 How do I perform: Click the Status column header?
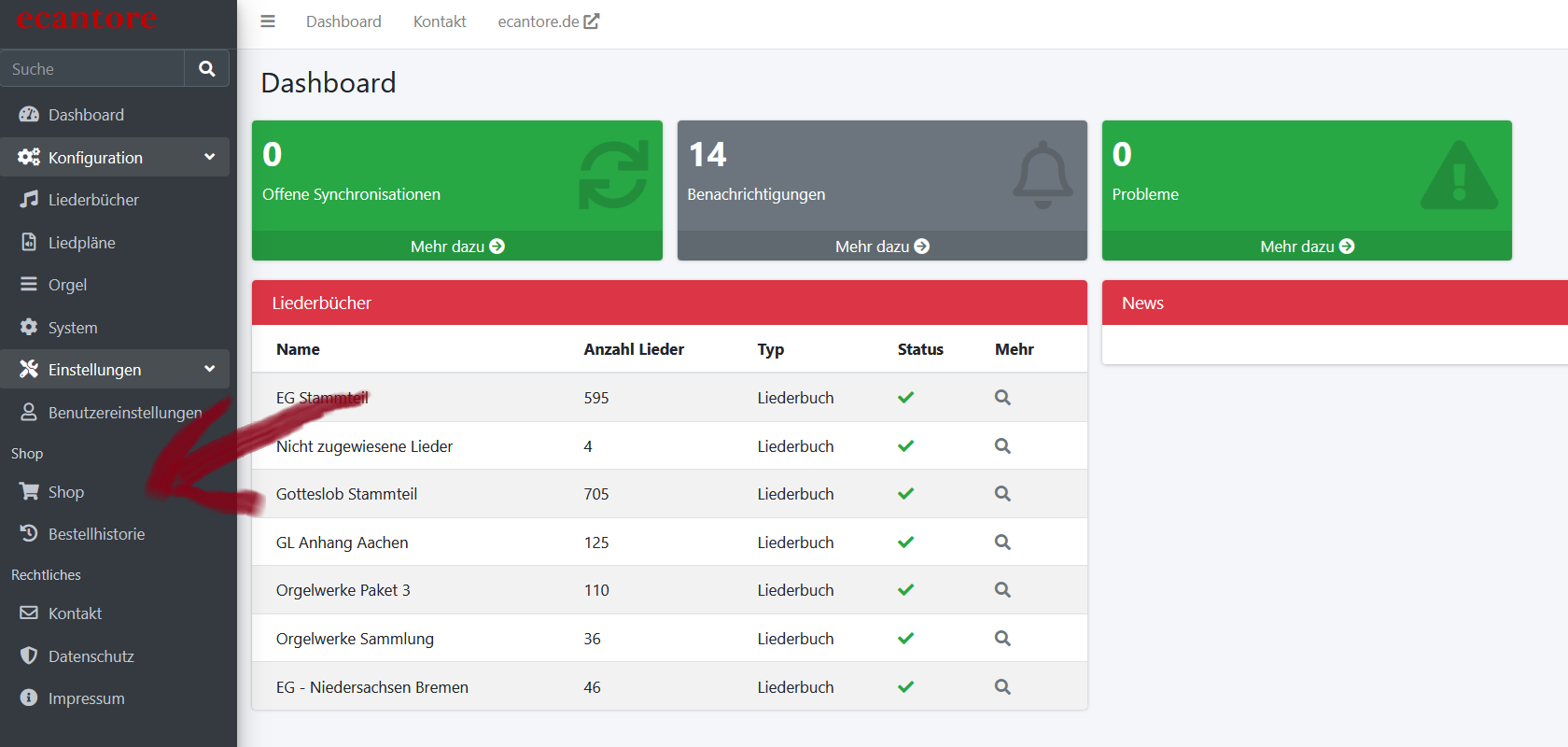[920, 349]
